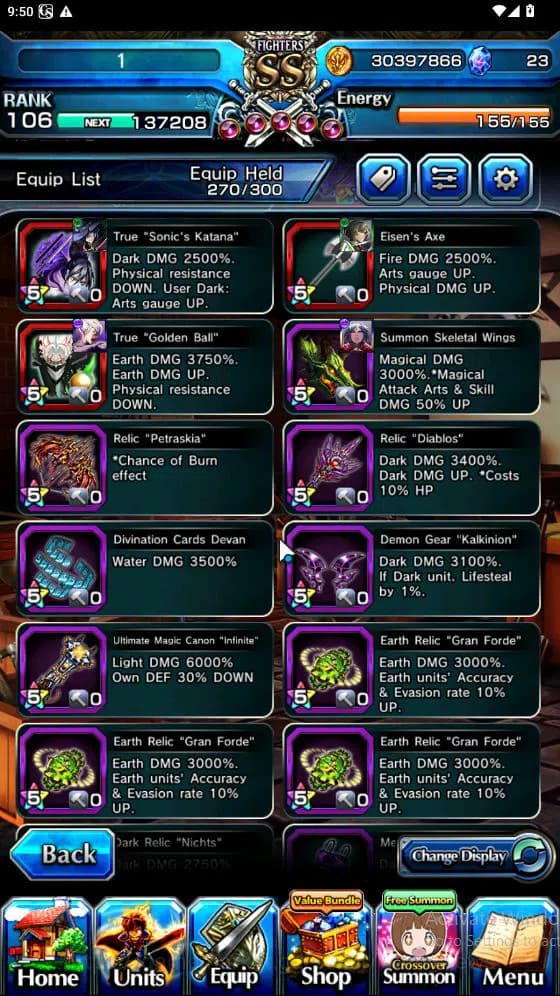The height and width of the screenshot is (996, 560).
Task: Tap the gold coin currency icon
Action: coord(340,61)
